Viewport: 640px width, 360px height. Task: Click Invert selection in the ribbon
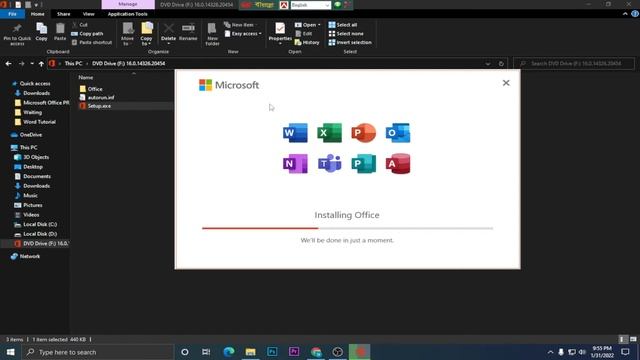(x=350, y=42)
